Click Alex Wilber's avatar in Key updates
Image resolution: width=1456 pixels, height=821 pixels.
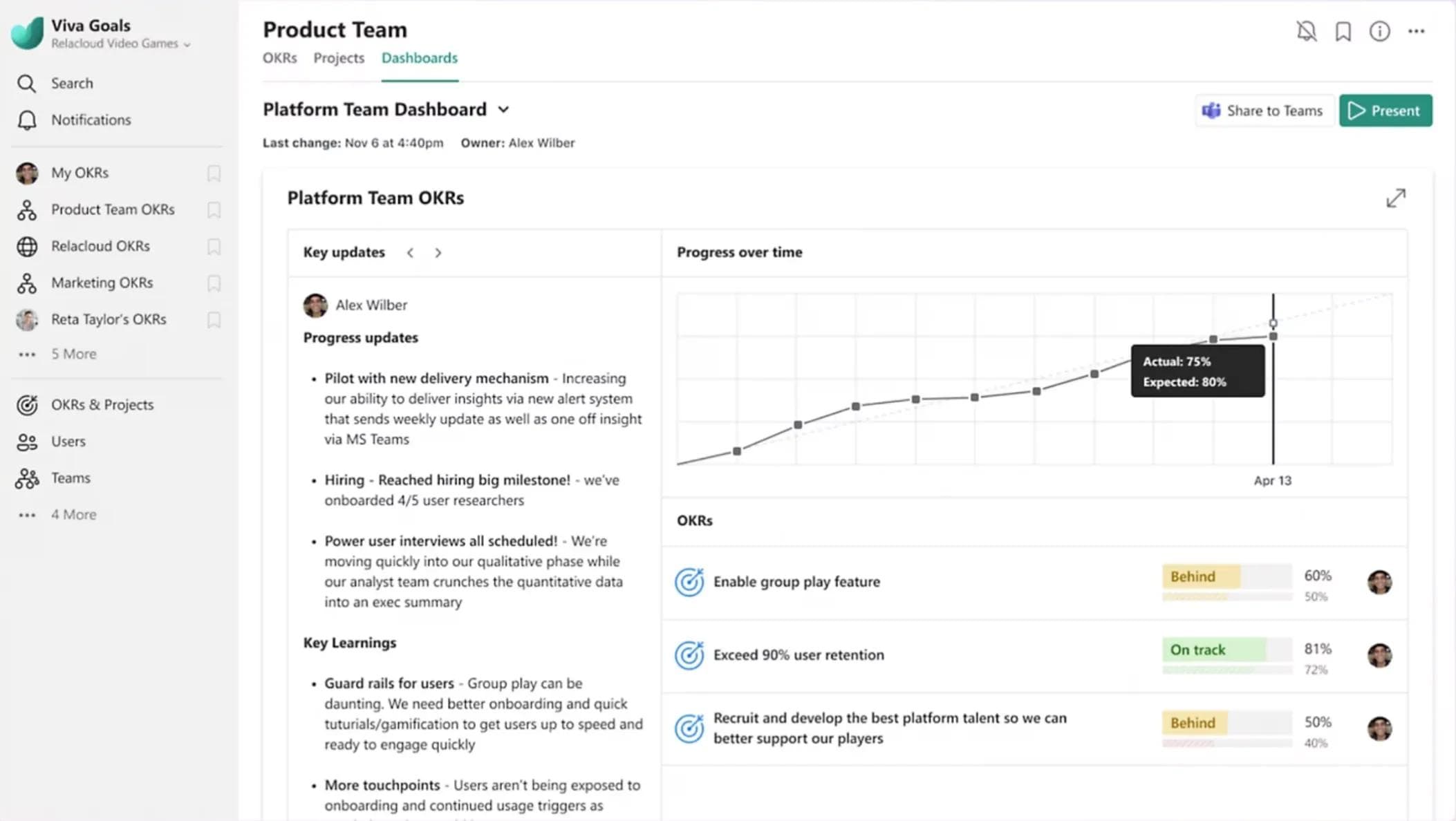(315, 305)
